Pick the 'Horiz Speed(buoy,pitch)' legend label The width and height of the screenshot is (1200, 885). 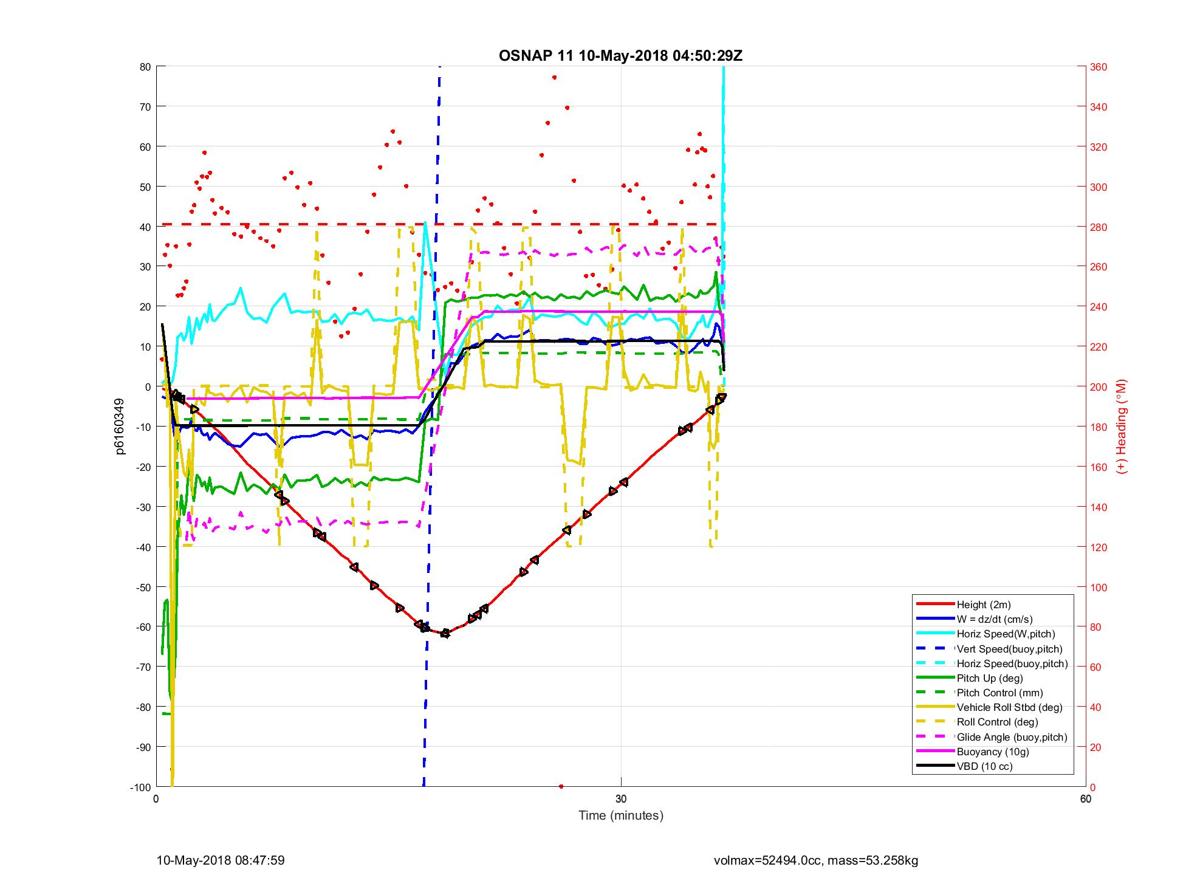[1012, 664]
